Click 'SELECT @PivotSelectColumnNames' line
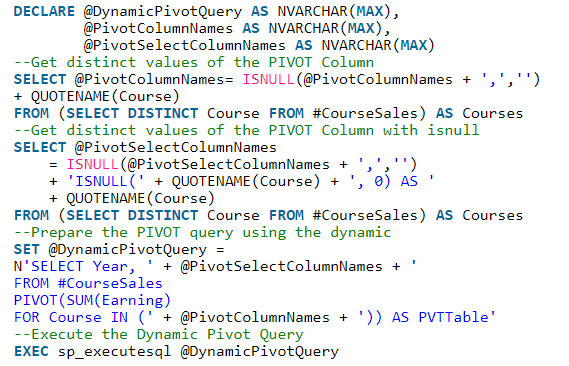The width and height of the screenshot is (569, 366). click(x=145, y=148)
